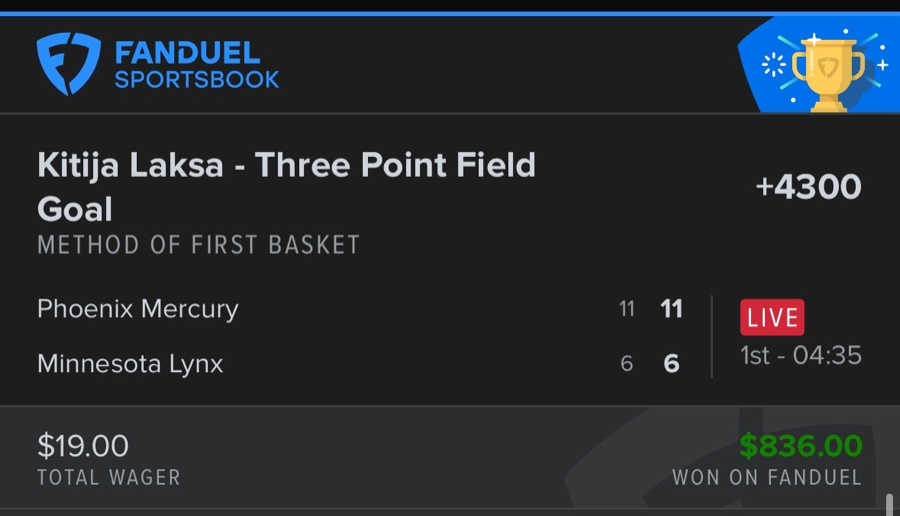Click Phoenix Mercury's light quarter score 11

pos(627,309)
